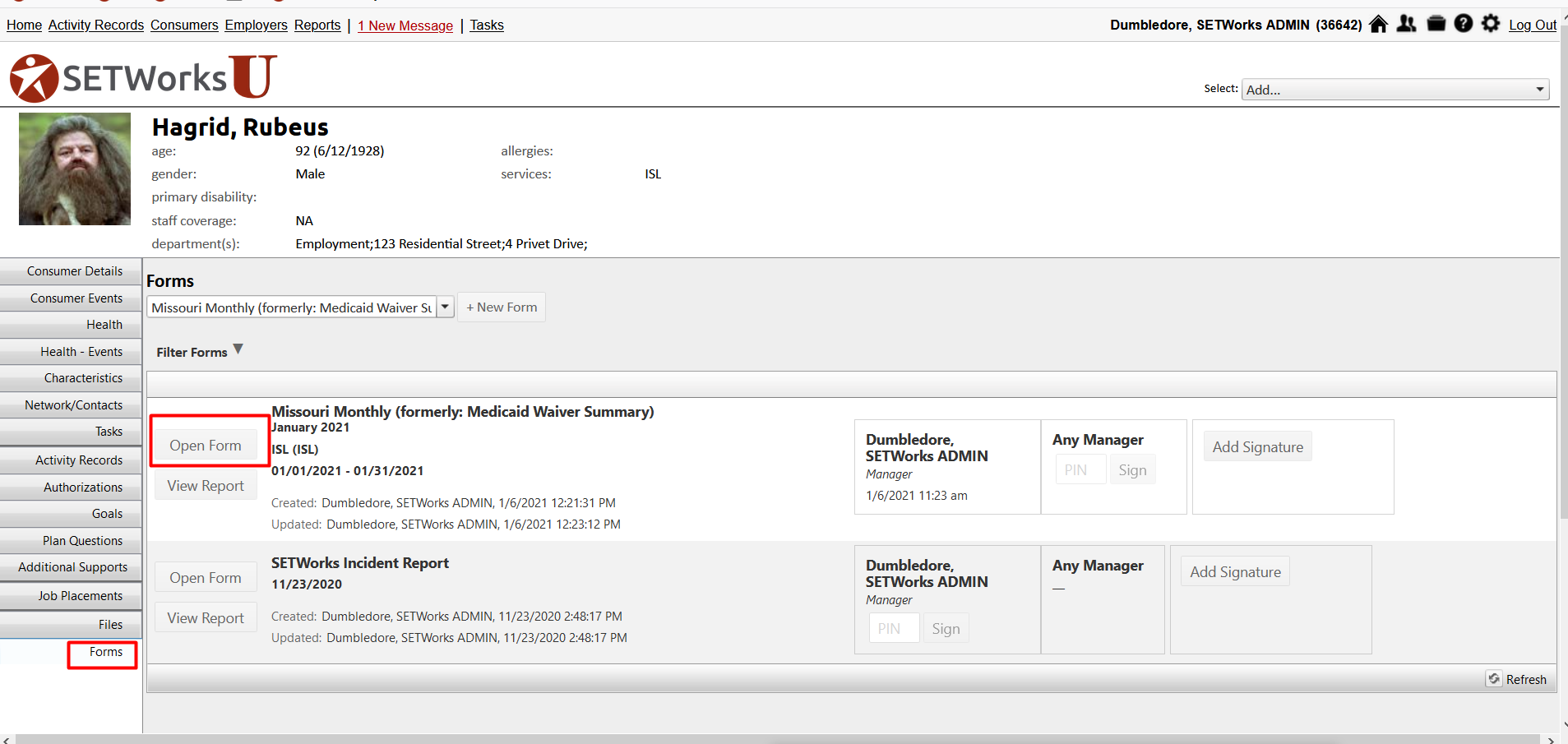Viewport: 1568px width, 744px height.
Task: Open the users icon in the top bar
Action: (1407, 24)
